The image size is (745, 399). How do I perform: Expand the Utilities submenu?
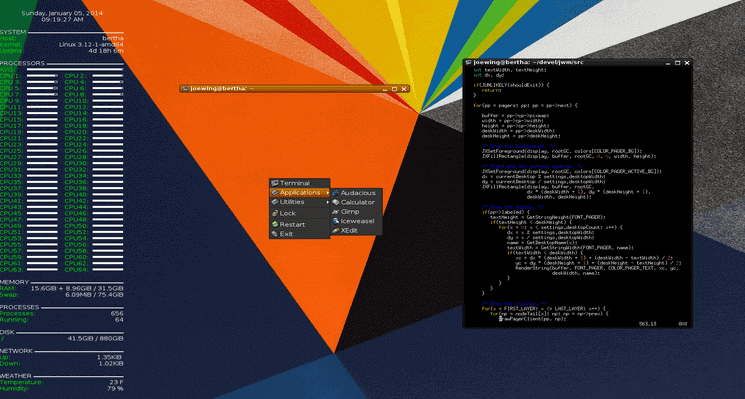pyautogui.click(x=299, y=202)
